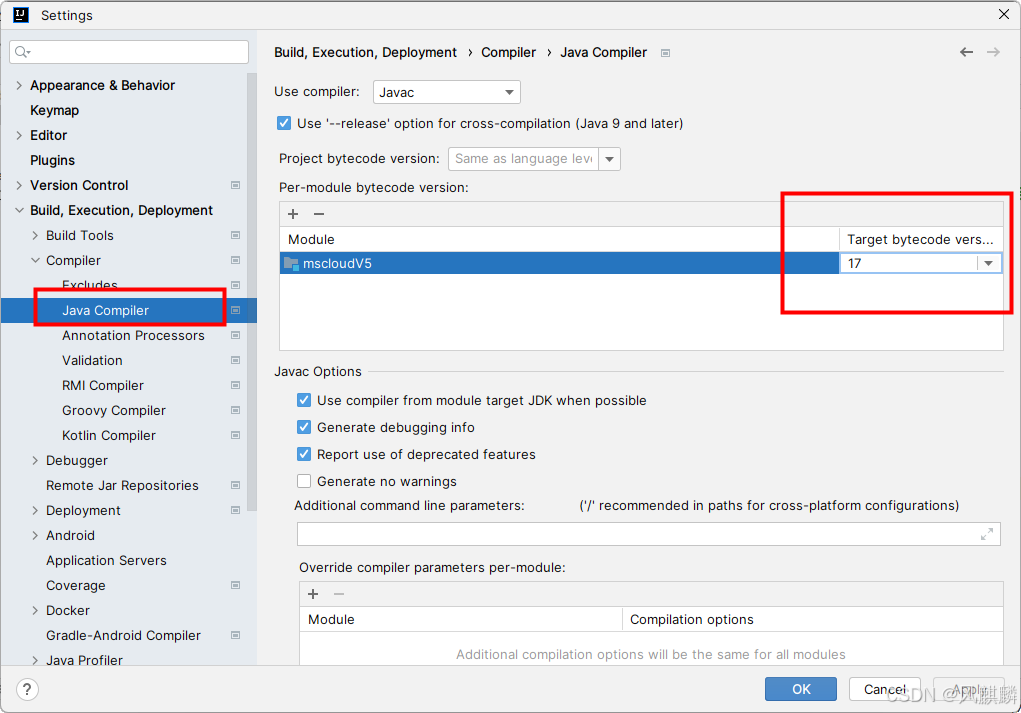The width and height of the screenshot is (1021, 713).
Task: Add override parameters with lower plus icon
Action: pyautogui.click(x=313, y=594)
